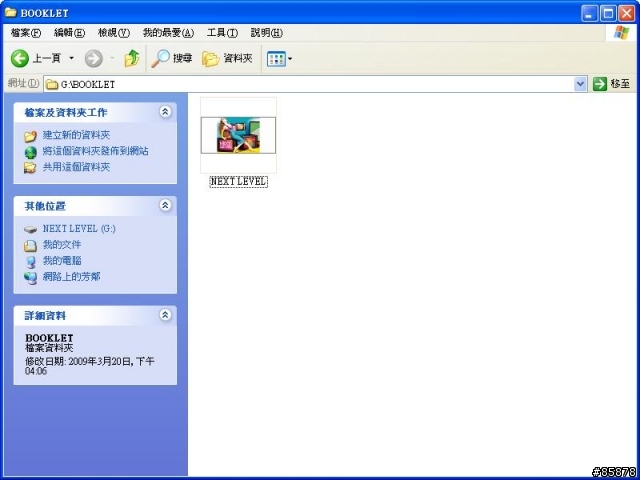640x480 pixels.
Task: Click 將這個資料夾發佈到網站 link
Action: click(96, 151)
